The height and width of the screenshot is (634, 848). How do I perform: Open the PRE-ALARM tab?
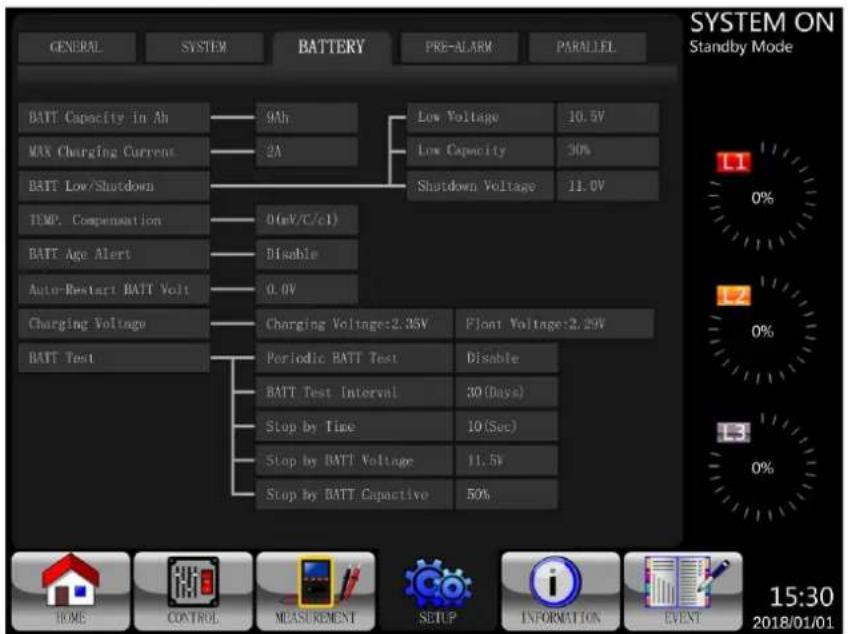coord(459,48)
